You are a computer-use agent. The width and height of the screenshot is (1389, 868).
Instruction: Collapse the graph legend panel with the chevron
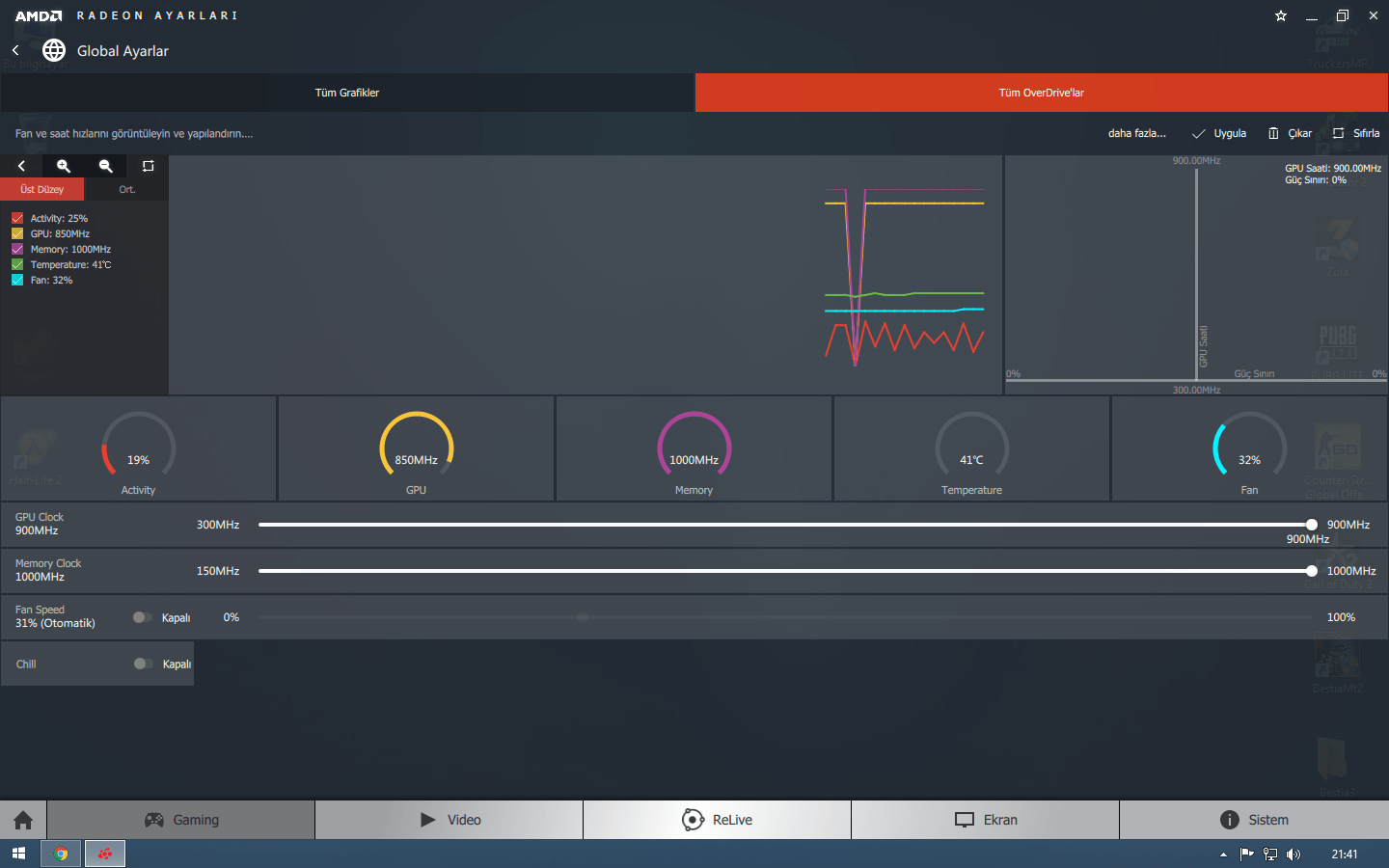pyautogui.click(x=21, y=166)
